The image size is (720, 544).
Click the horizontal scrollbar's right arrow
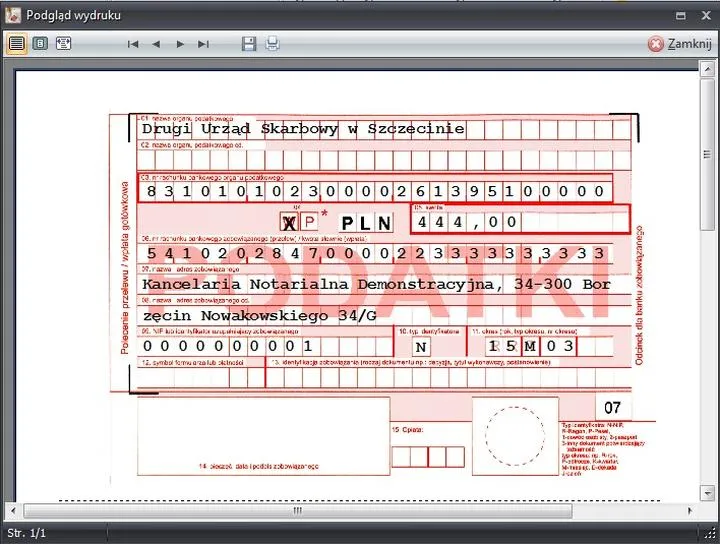[x=690, y=511]
